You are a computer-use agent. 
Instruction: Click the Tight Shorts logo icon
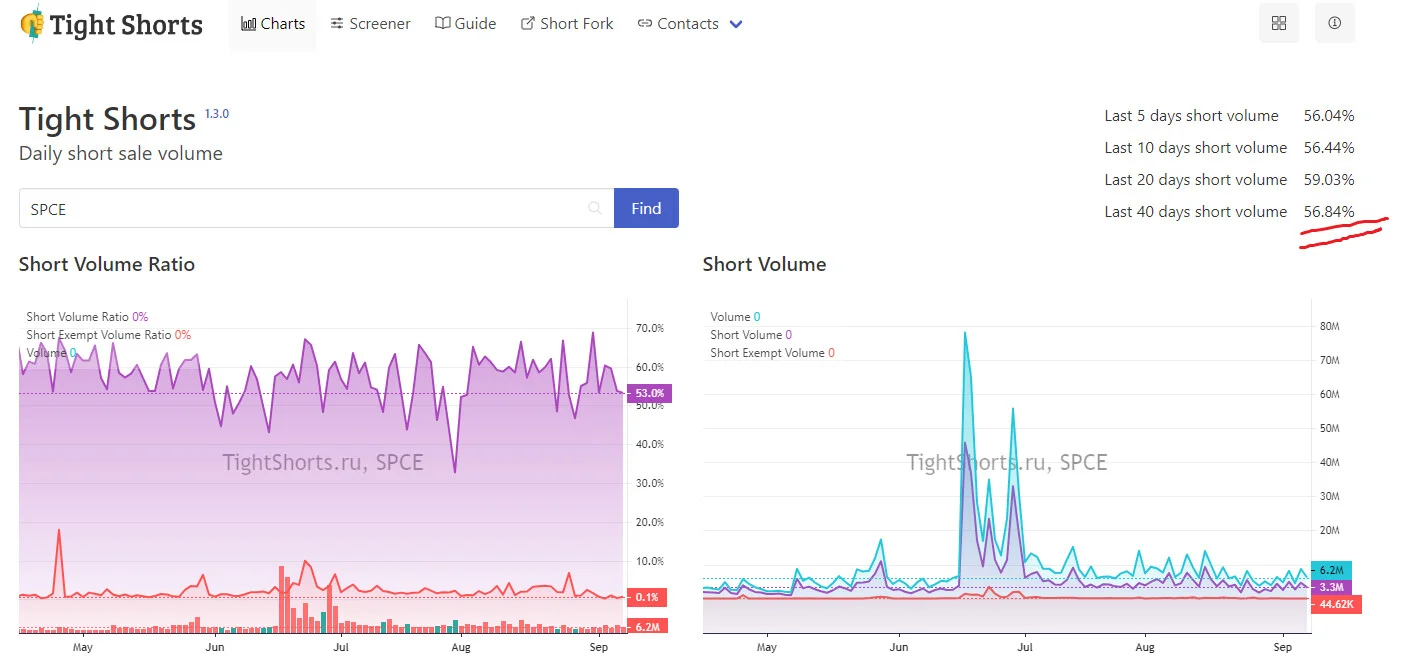32,24
